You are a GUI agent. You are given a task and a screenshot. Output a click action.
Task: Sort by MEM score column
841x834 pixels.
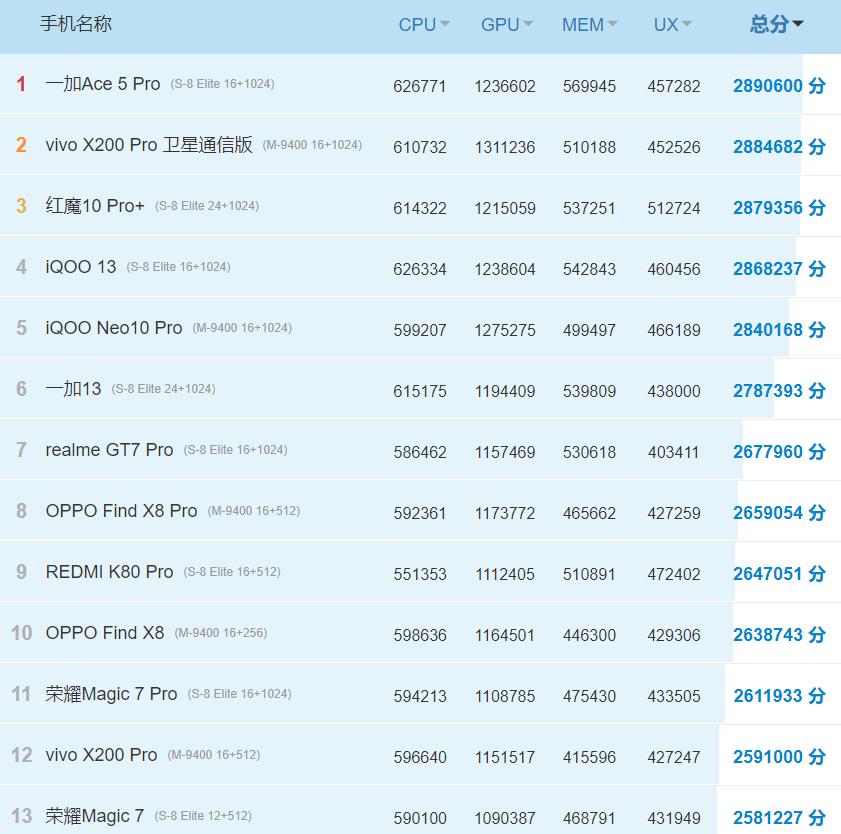point(589,25)
